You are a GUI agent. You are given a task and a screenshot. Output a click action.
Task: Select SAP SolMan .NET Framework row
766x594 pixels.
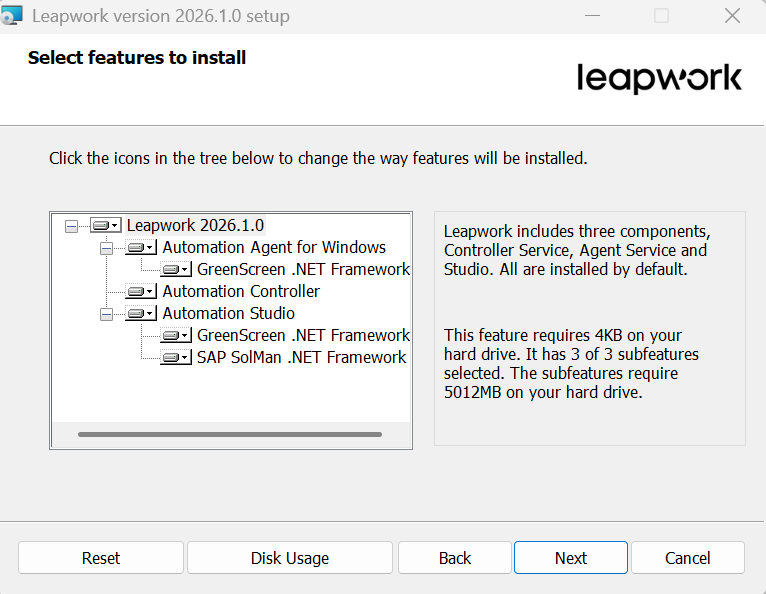[x=301, y=357]
